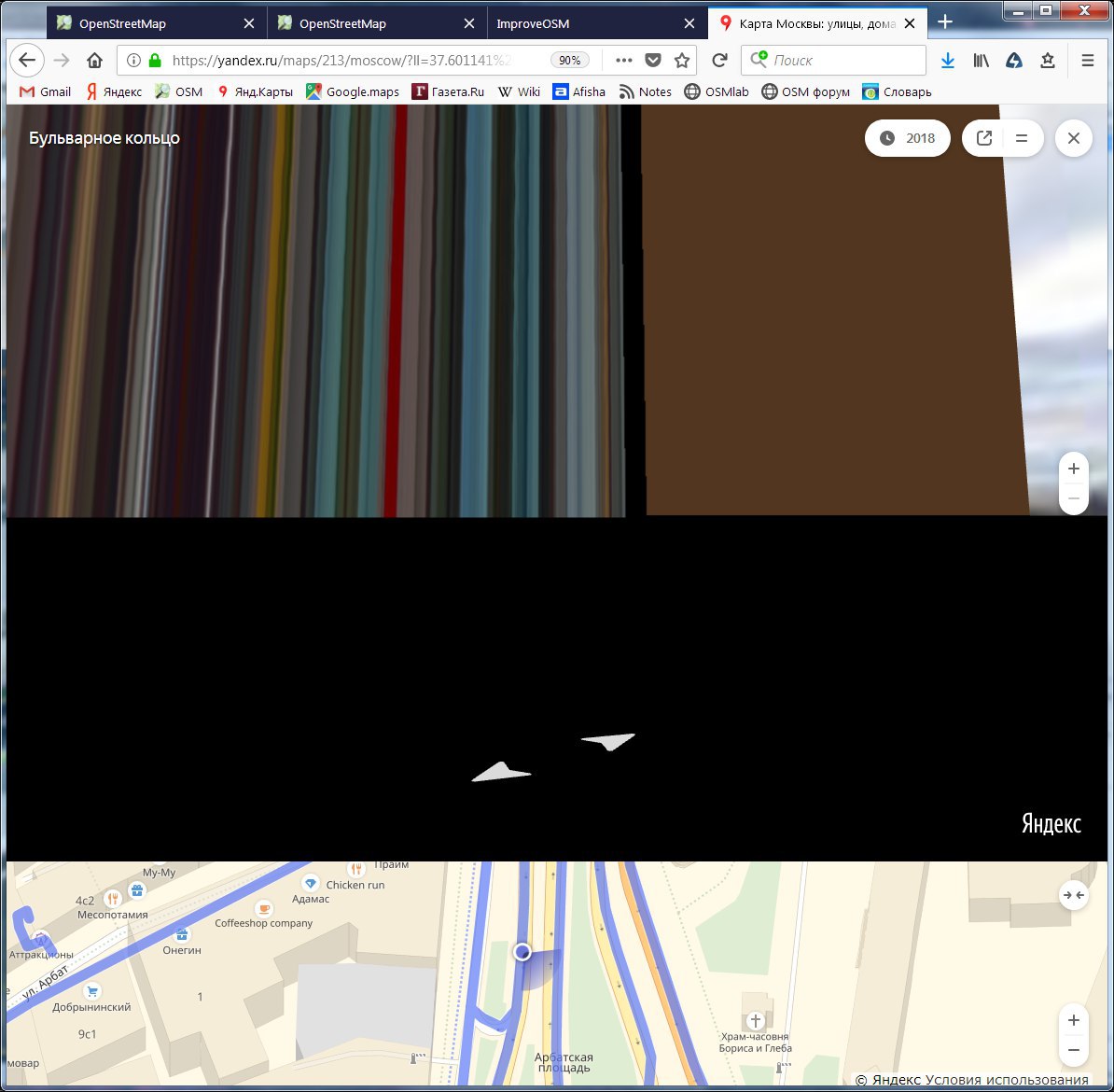Select the Coffeeshop company cafe icon
This screenshot has width=1114, height=1092.
pos(264,908)
